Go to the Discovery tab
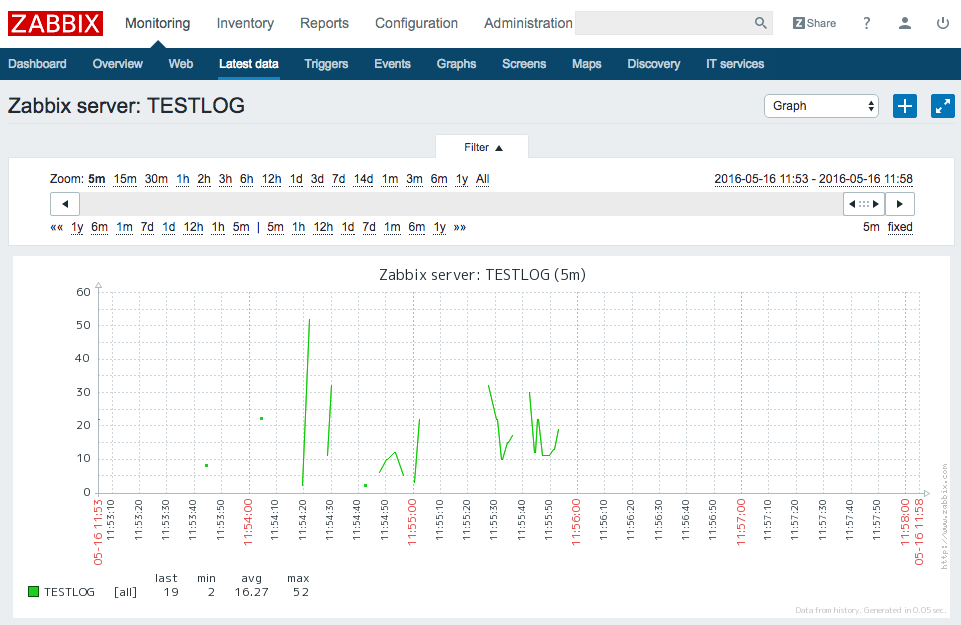961x625 pixels. 653,64
